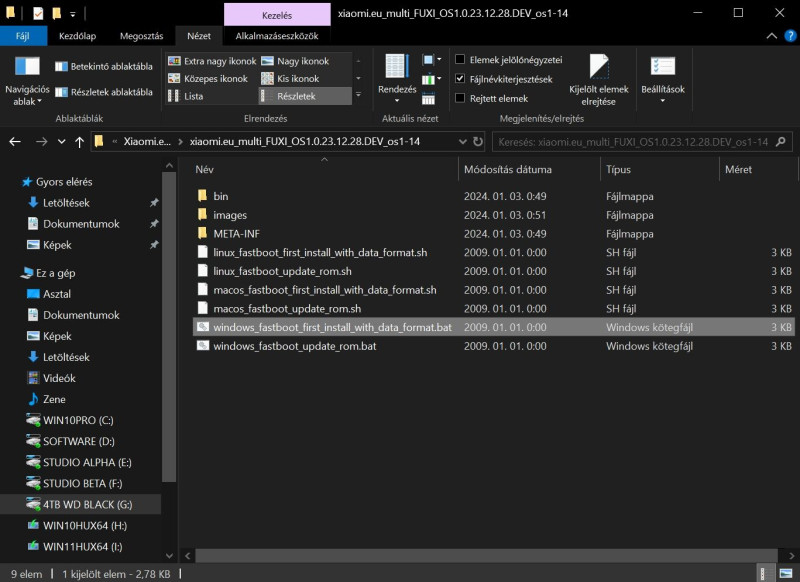
Task: Click the Navigációs ablak pane icon
Action: click(x=28, y=66)
